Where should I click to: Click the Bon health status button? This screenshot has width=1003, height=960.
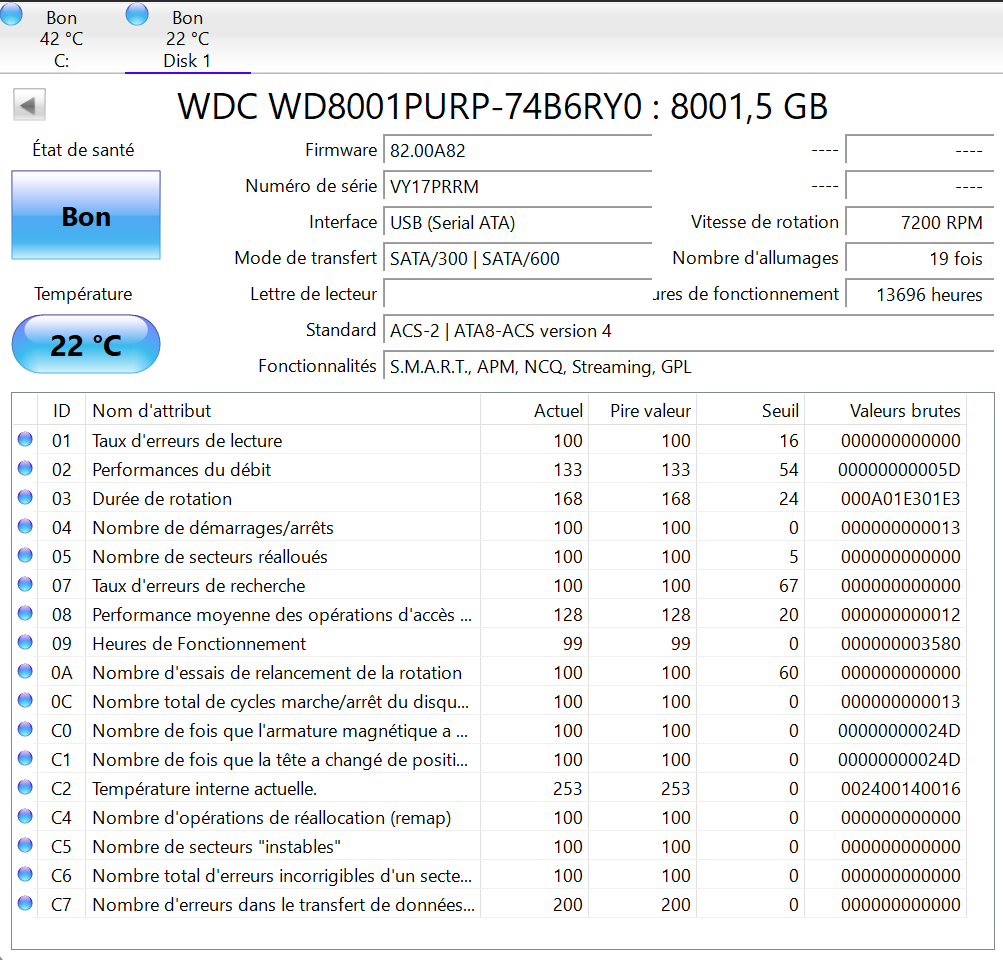[86, 216]
